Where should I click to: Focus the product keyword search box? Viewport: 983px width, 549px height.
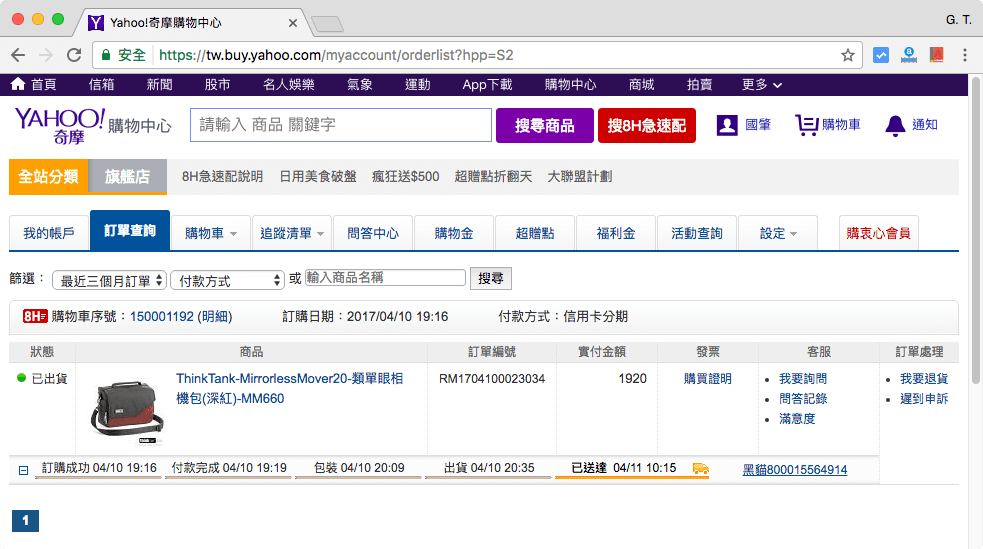pos(341,125)
